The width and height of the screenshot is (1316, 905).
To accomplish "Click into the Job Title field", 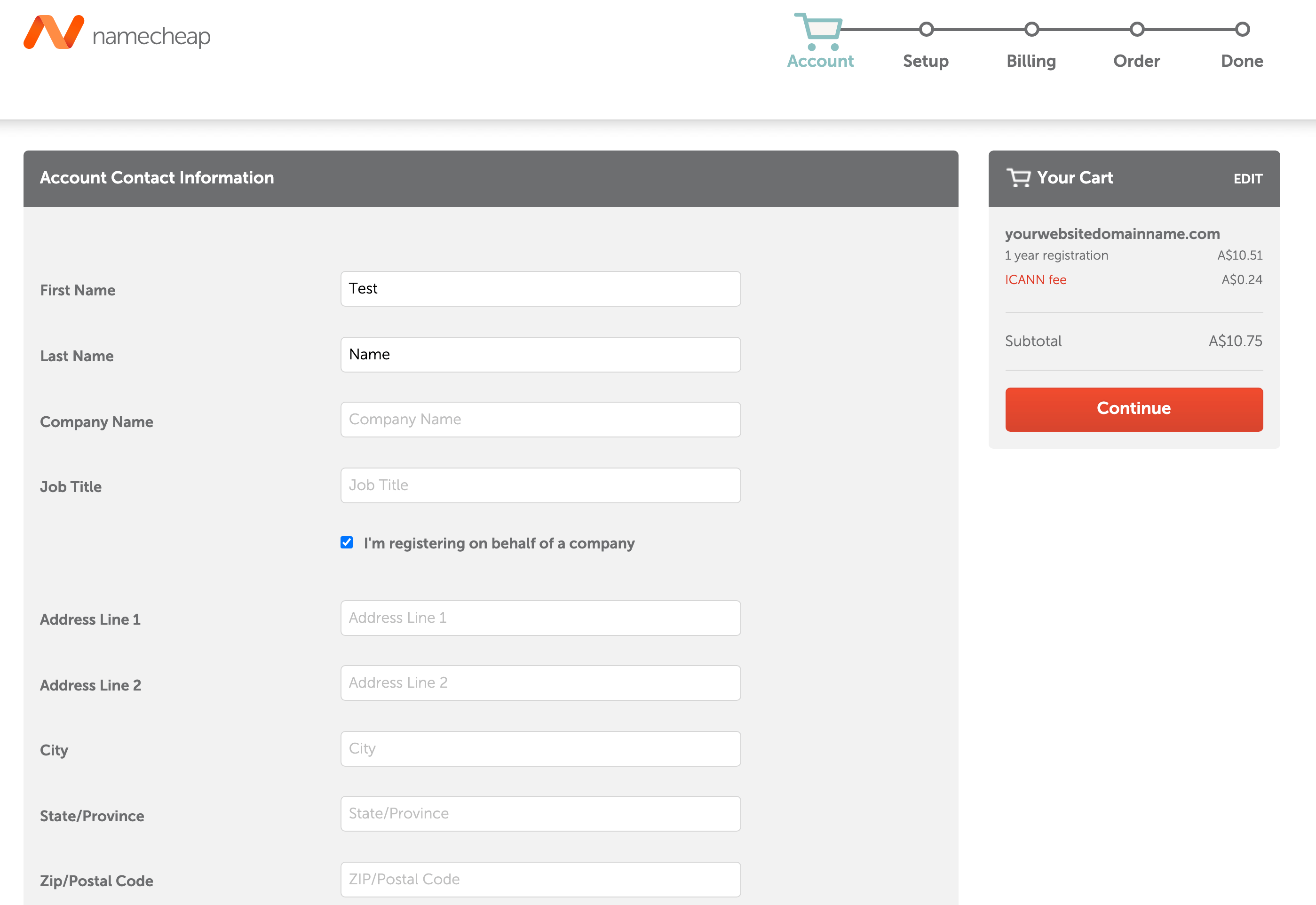I will 540,485.
